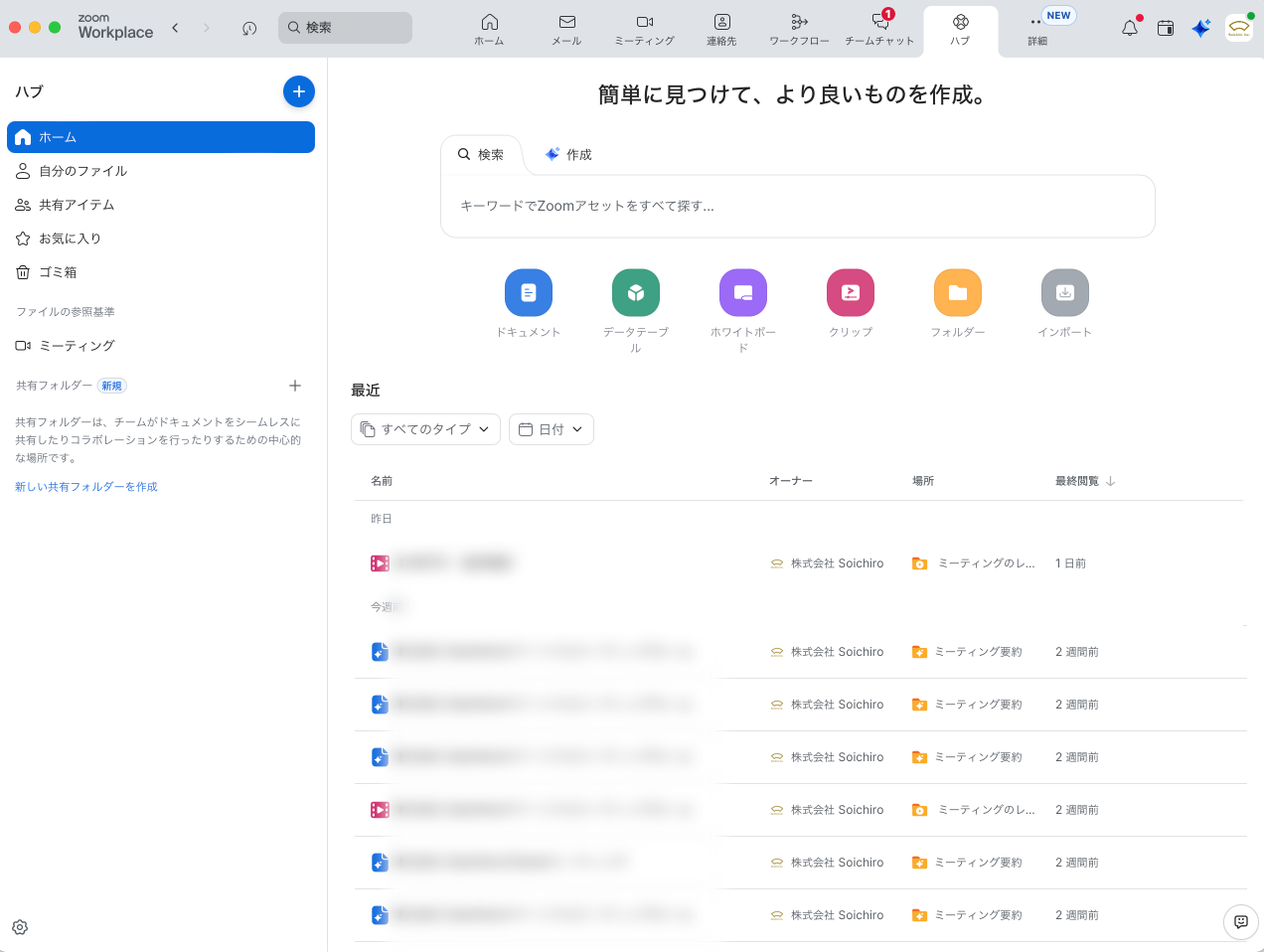Create a new ホワイトボード
Image resolution: width=1264 pixels, height=952 pixels.
742,292
